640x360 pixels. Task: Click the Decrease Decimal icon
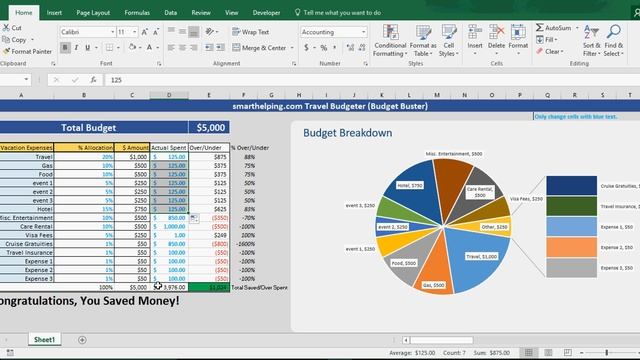tap(362, 48)
